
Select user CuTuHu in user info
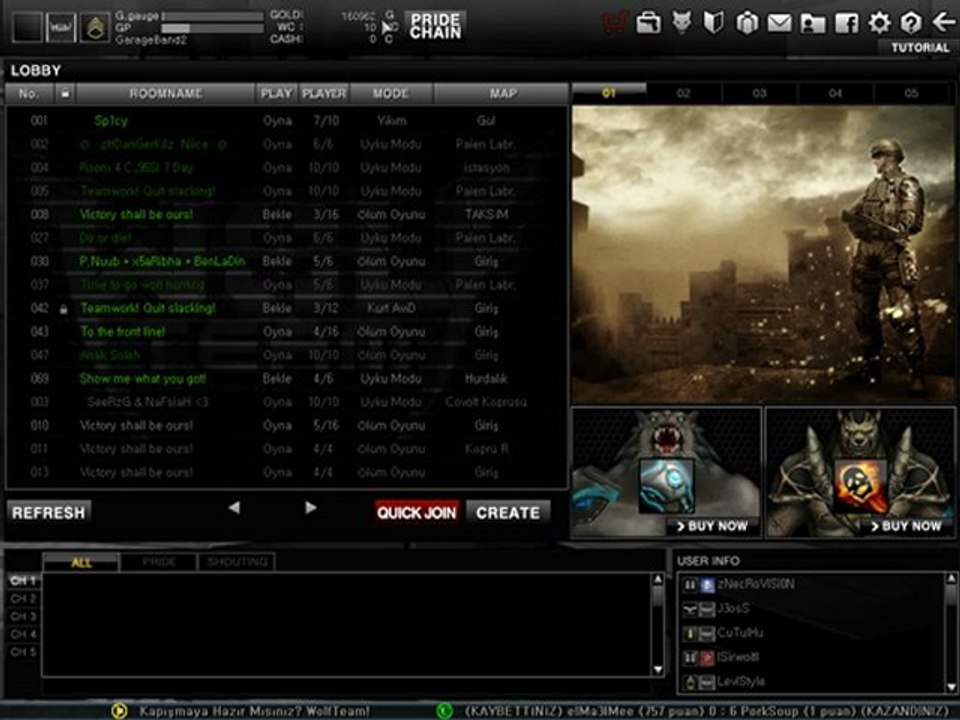click(x=812, y=633)
